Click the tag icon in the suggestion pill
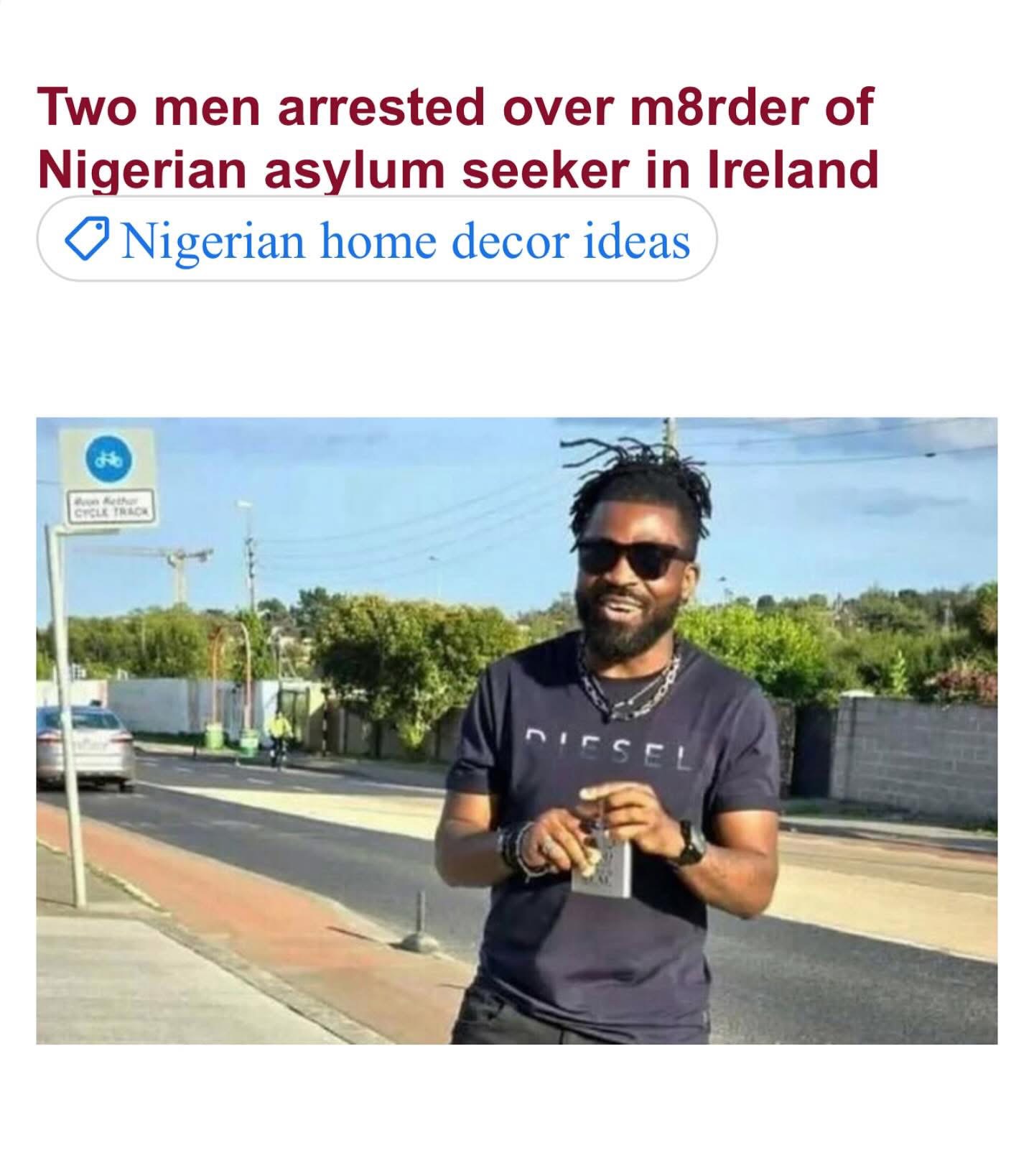This screenshot has height=1176, width=1034. pyautogui.click(x=87, y=240)
